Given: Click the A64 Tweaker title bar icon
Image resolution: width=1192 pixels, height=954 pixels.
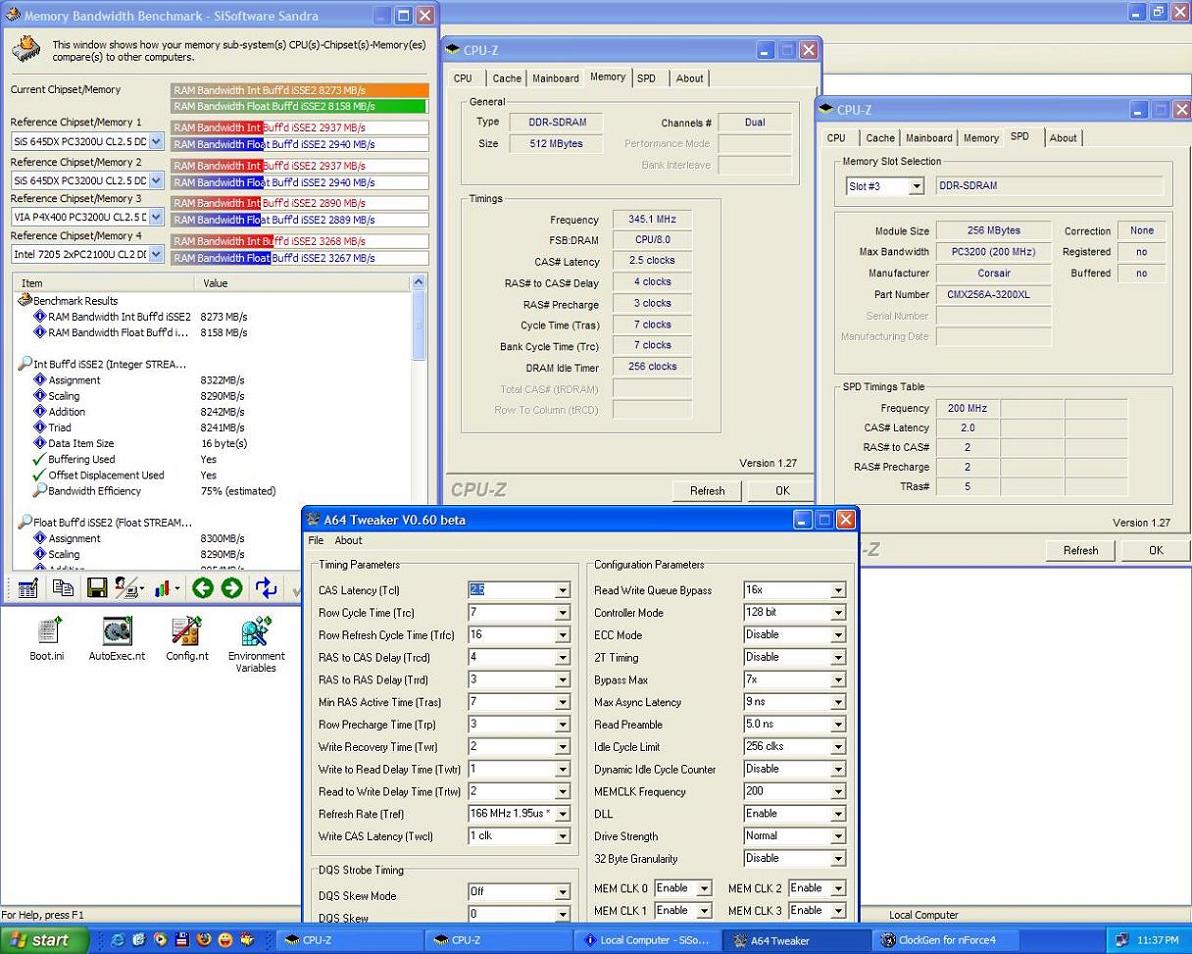Looking at the screenshot, I should point(312,519).
